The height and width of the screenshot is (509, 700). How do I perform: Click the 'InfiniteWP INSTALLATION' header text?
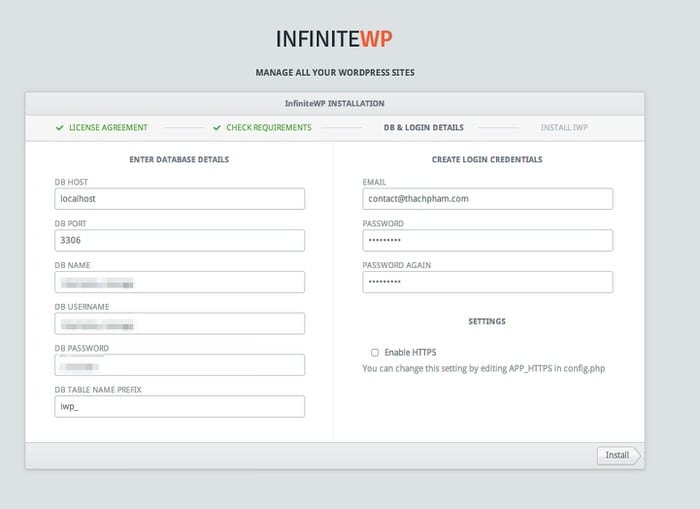(x=334, y=104)
